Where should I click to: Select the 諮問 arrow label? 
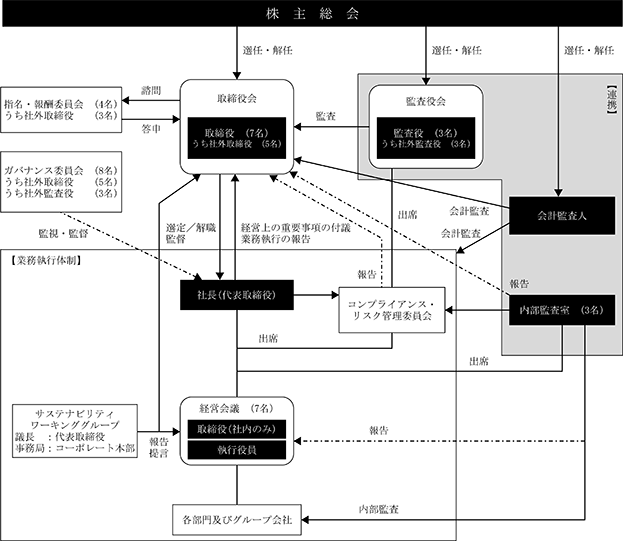point(151,91)
